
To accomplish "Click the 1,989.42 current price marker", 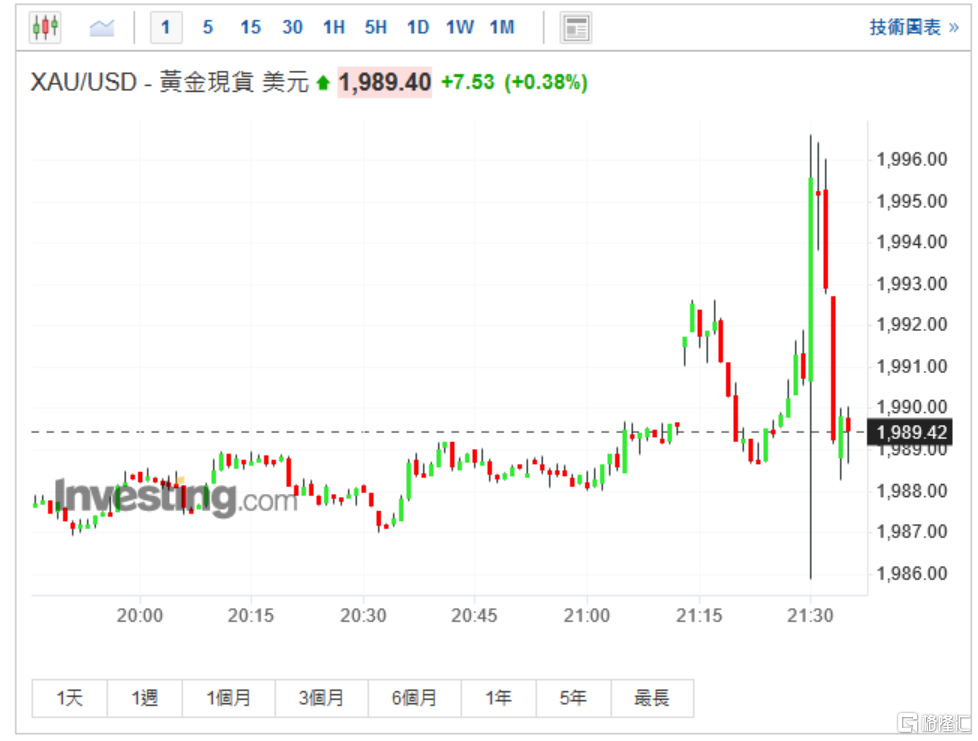I will [910, 432].
